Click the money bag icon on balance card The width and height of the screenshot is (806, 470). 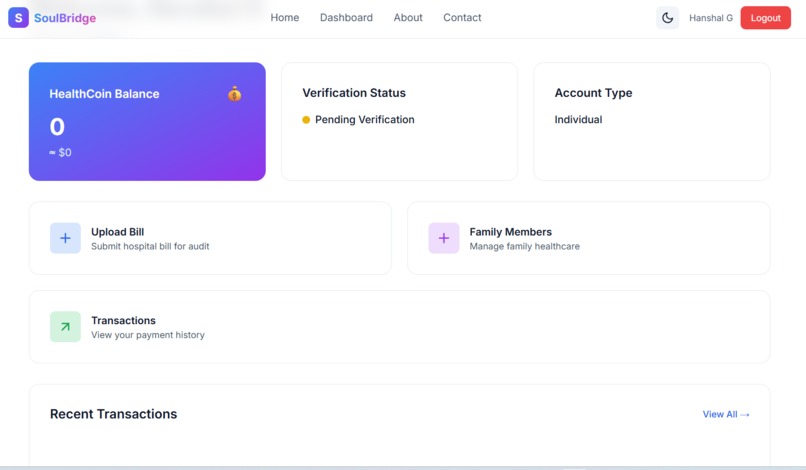click(x=234, y=94)
